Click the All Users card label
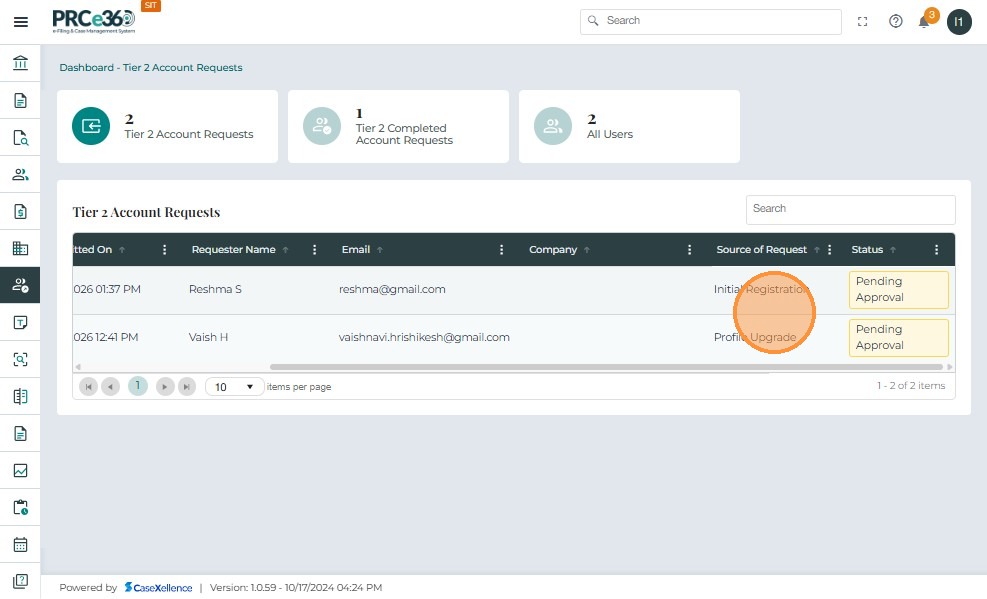This screenshot has width=987, height=599. 610,134
